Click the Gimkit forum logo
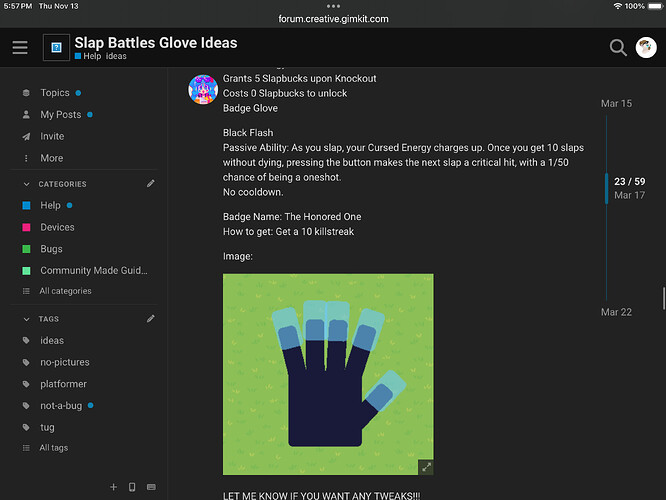 (x=56, y=48)
